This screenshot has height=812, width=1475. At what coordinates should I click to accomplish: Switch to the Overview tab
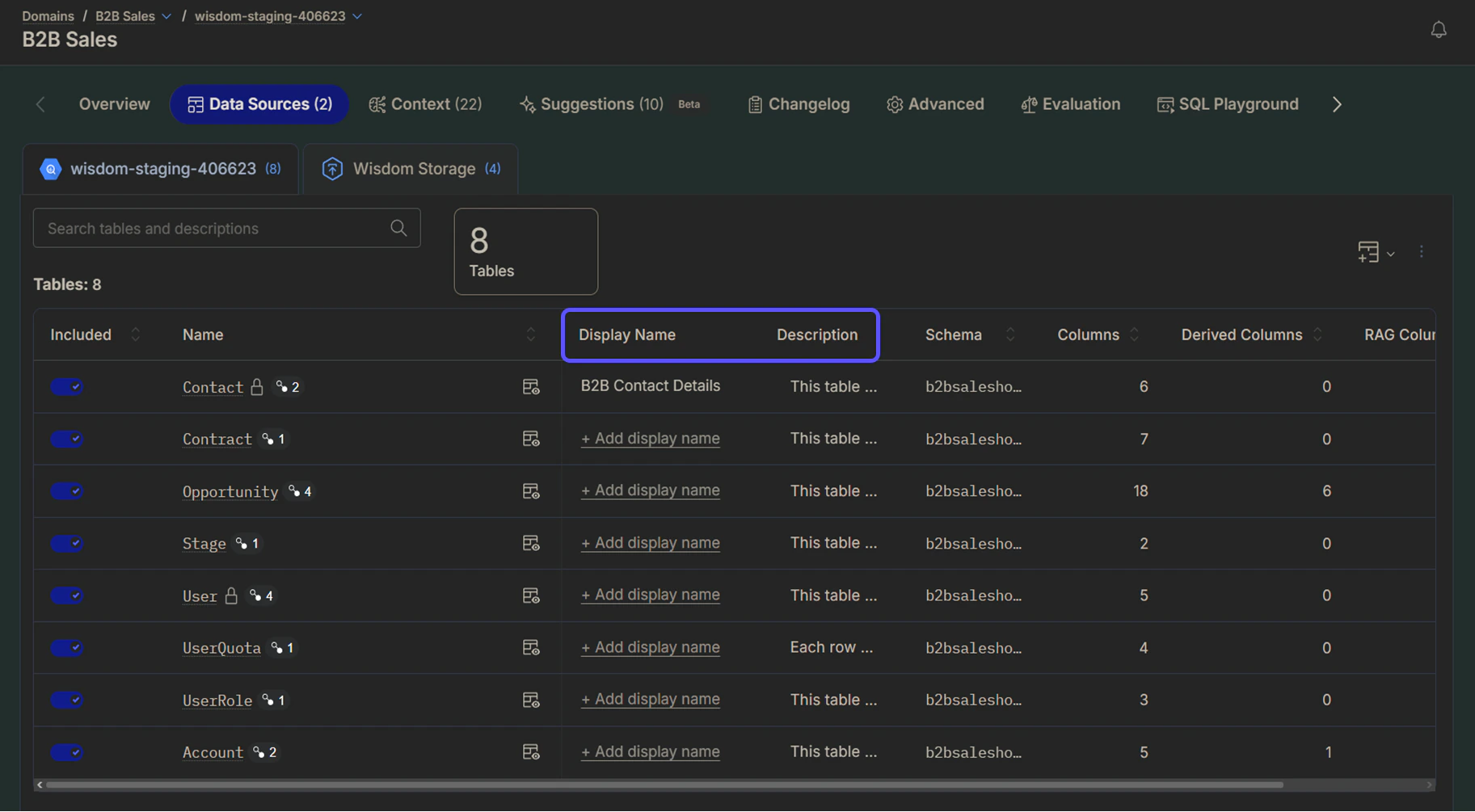pos(114,104)
